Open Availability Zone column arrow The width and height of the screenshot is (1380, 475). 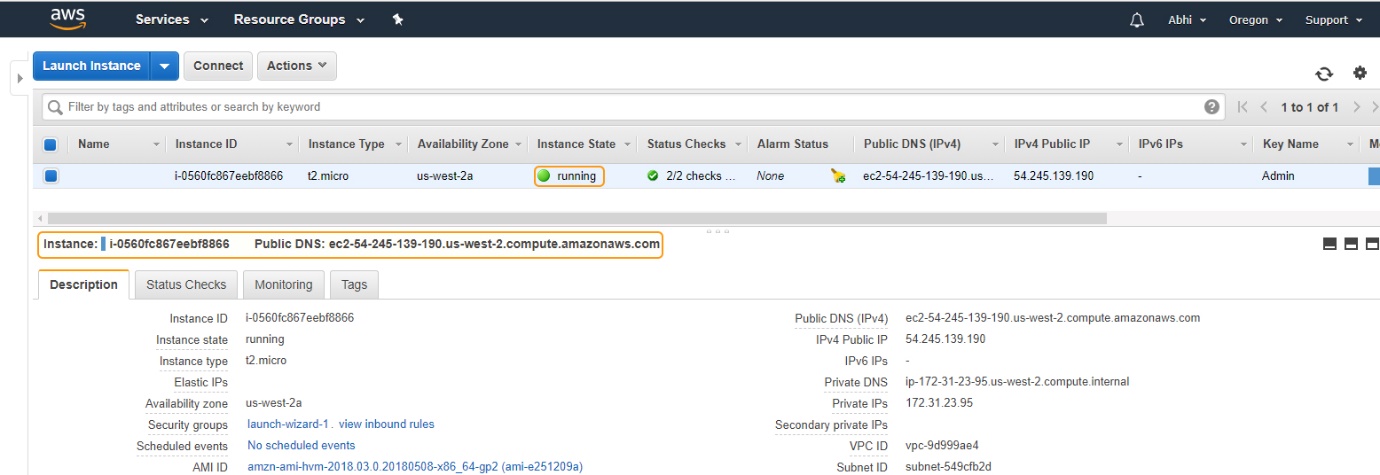[x=518, y=145]
